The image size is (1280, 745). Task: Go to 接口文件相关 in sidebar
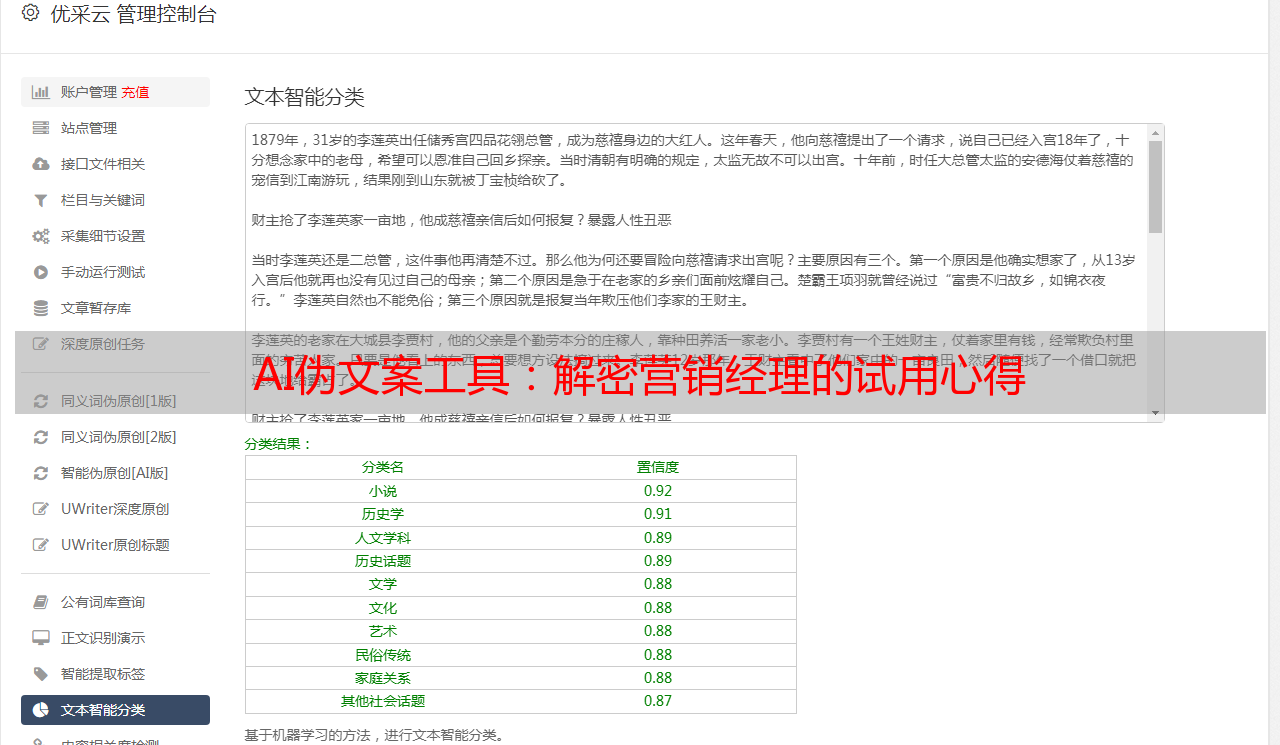pos(115,164)
